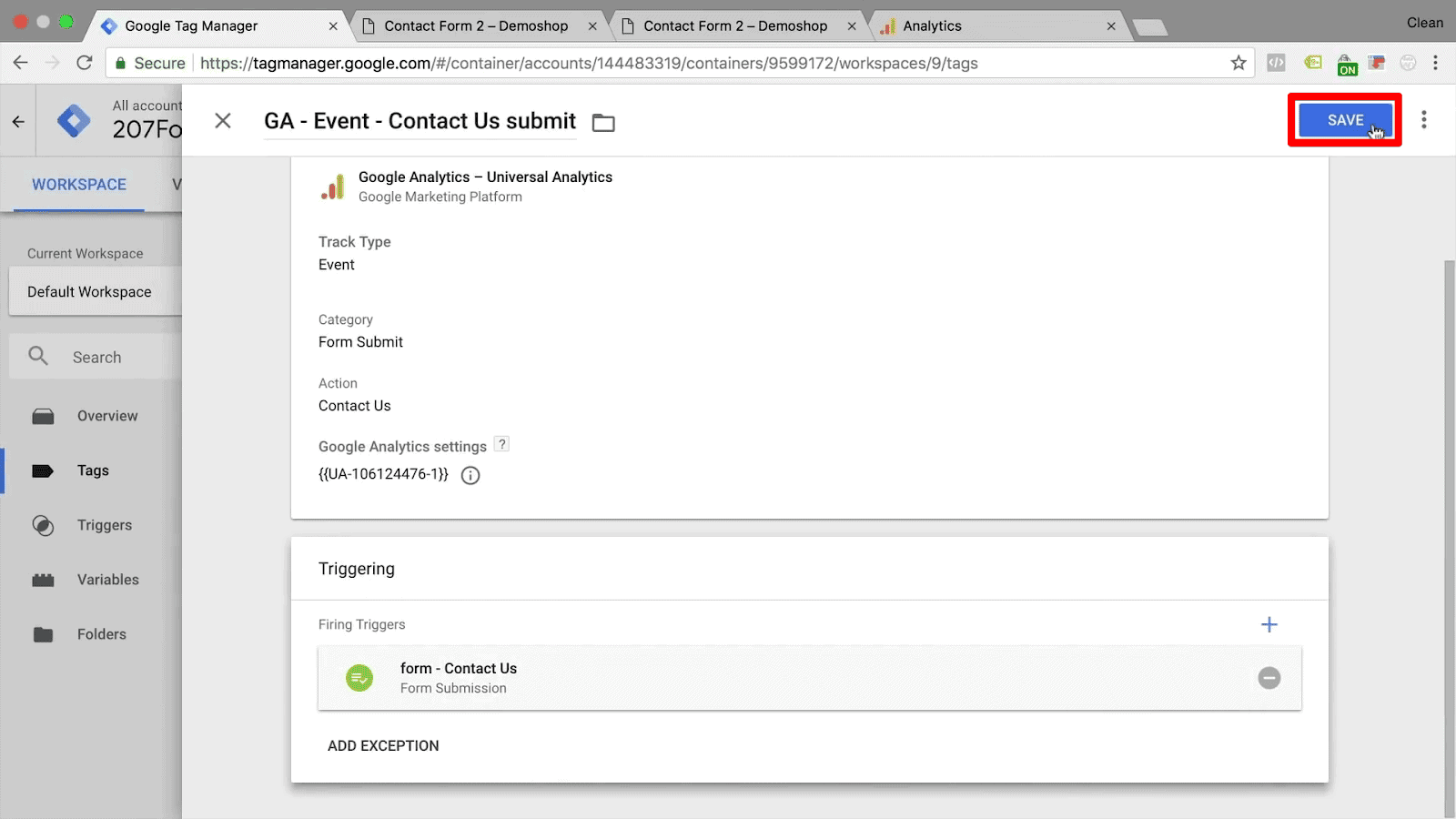Open the Overview section
Image resolution: width=1456 pixels, height=819 pixels.
[x=107, y=416]
